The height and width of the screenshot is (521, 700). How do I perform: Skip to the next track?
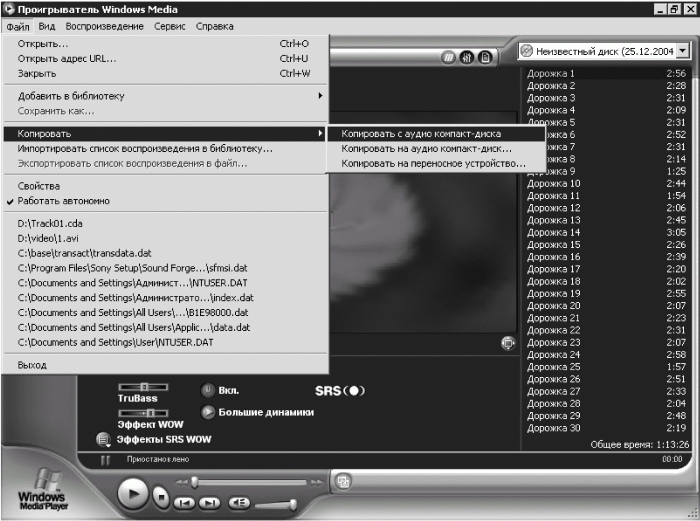click(210, 503)
